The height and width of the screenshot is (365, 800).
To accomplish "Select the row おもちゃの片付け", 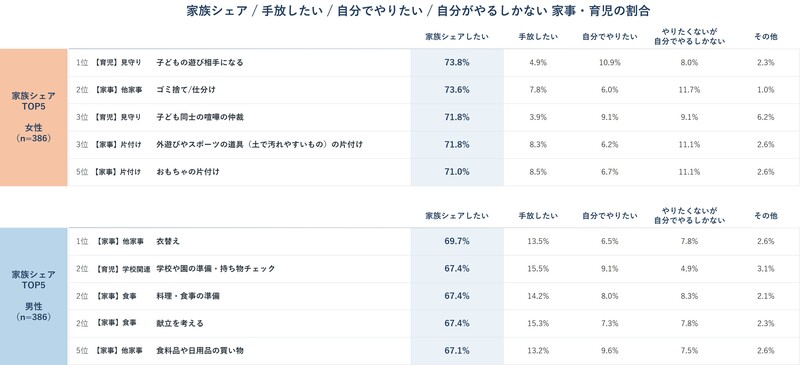I will 434,172.
